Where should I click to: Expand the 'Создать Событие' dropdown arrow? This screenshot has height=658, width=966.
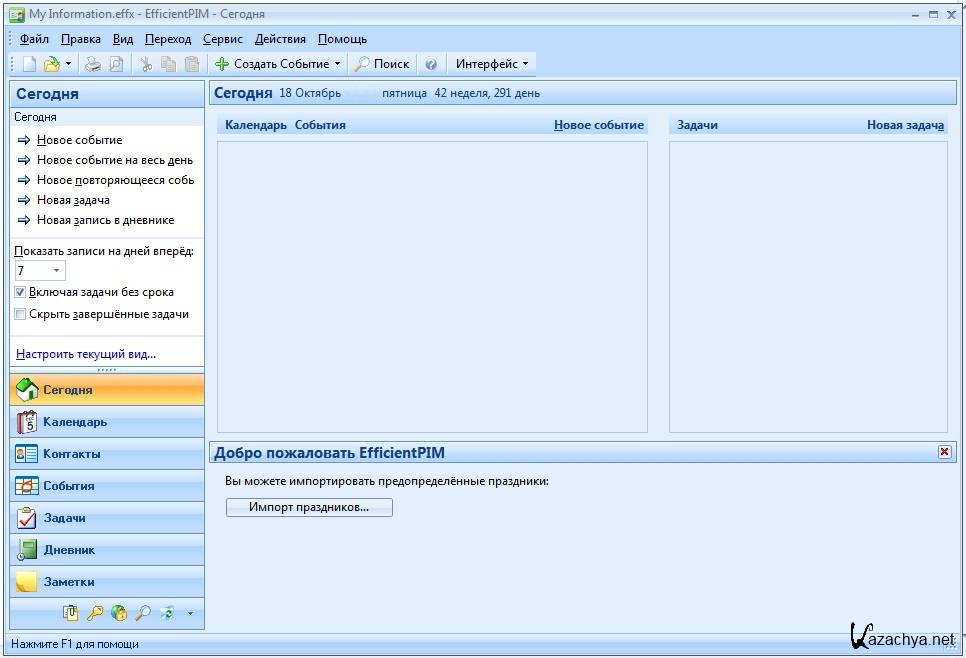coord(338,64)
